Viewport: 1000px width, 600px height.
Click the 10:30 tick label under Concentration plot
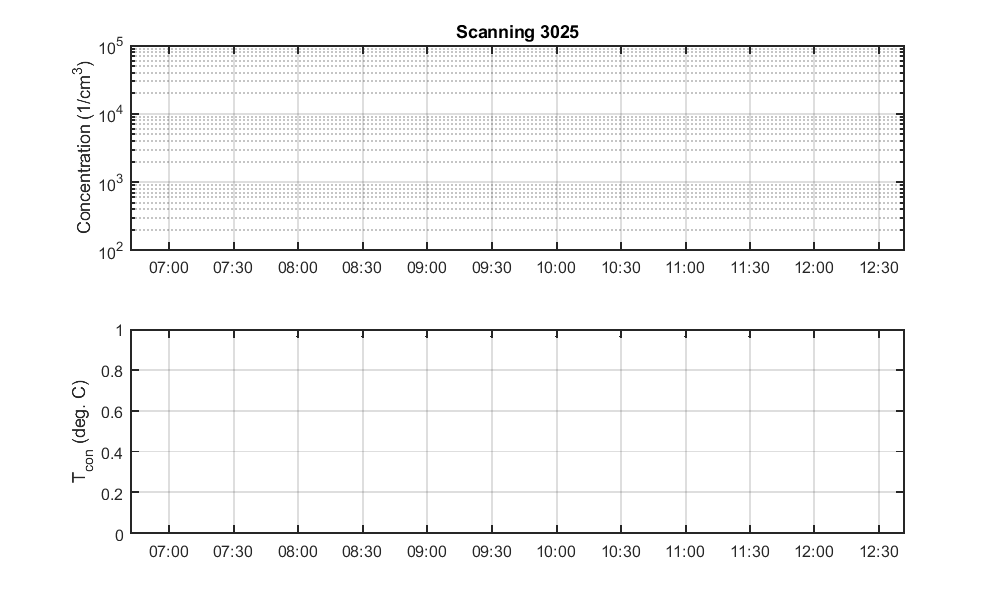pos(621,268)
